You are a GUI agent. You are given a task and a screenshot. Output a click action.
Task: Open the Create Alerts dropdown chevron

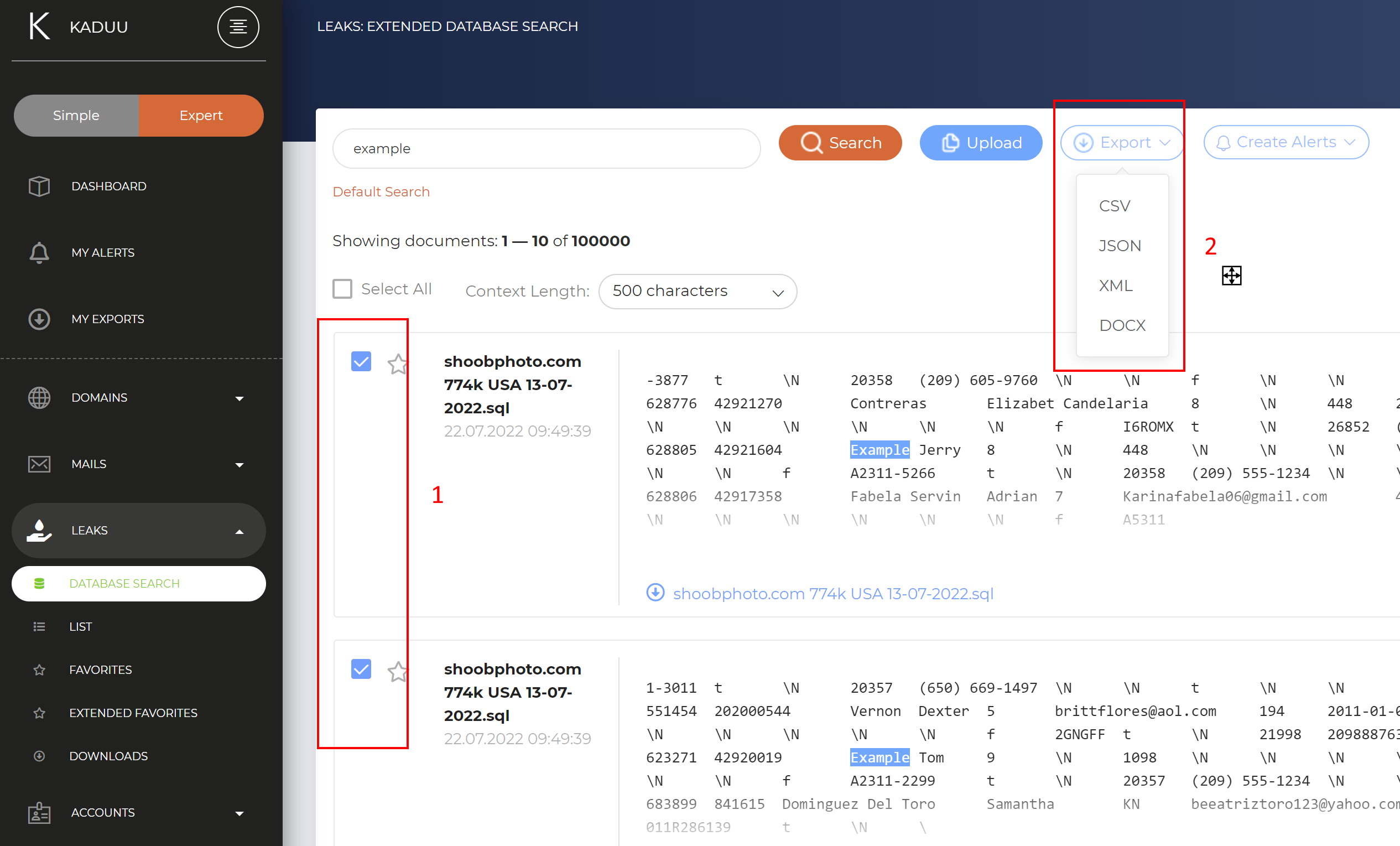point(1350,142)
